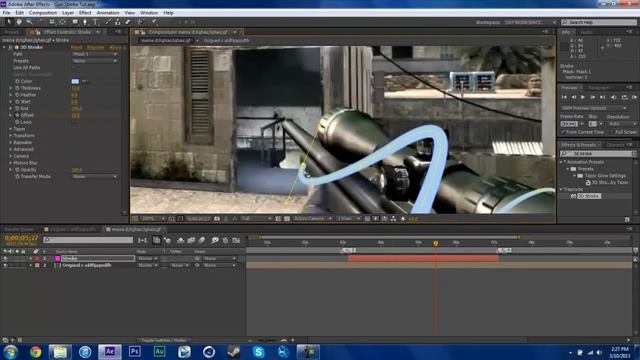Click the Brainstorm timeline icon

(x=215, y=240)
